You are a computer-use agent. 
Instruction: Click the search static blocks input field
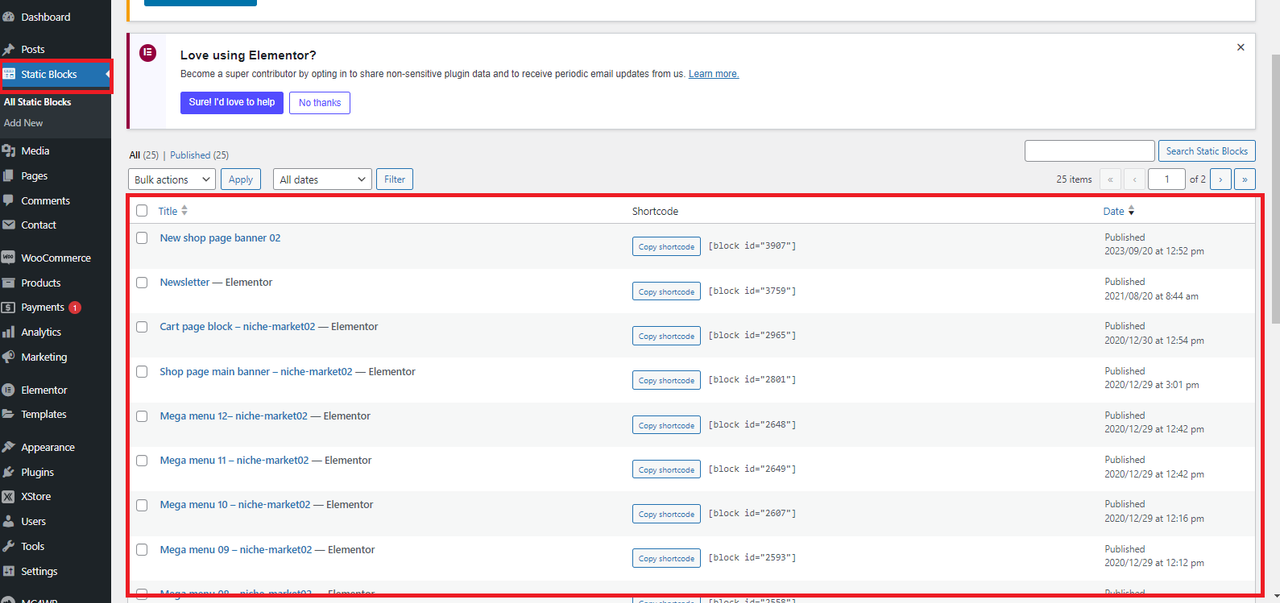click(x=1089, y=151)
